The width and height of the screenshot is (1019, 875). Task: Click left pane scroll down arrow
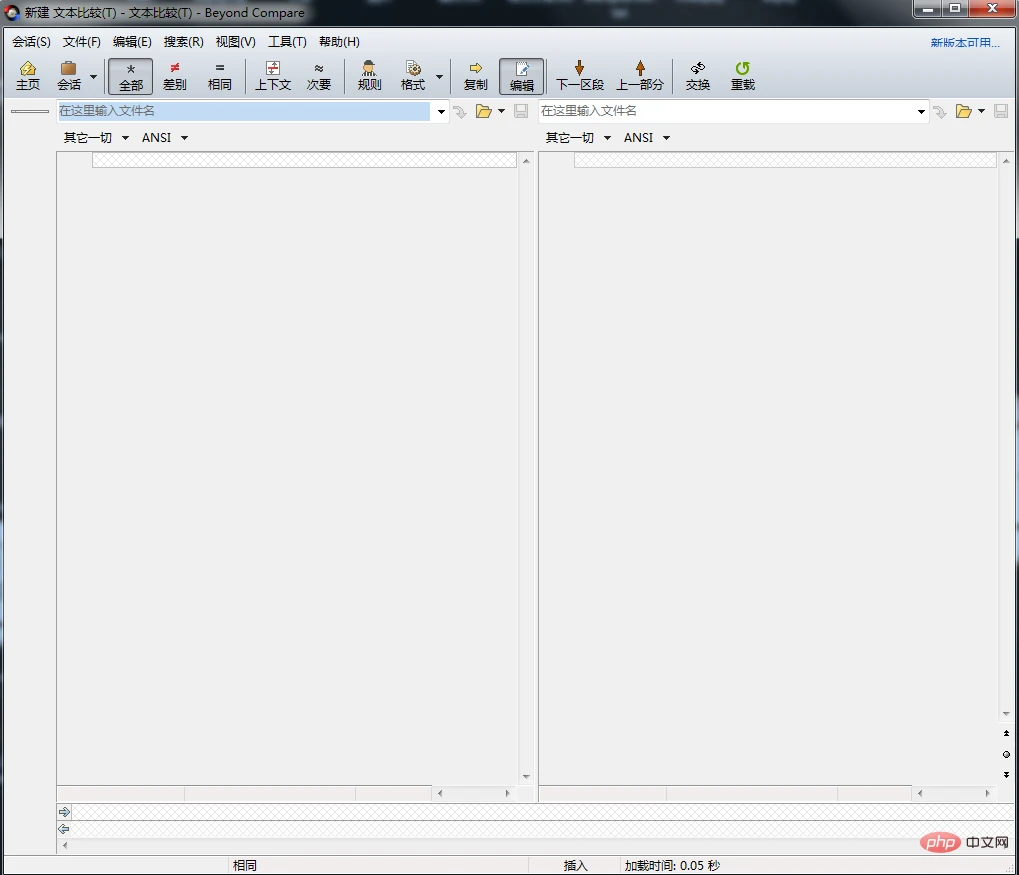[x=526, y=776]
